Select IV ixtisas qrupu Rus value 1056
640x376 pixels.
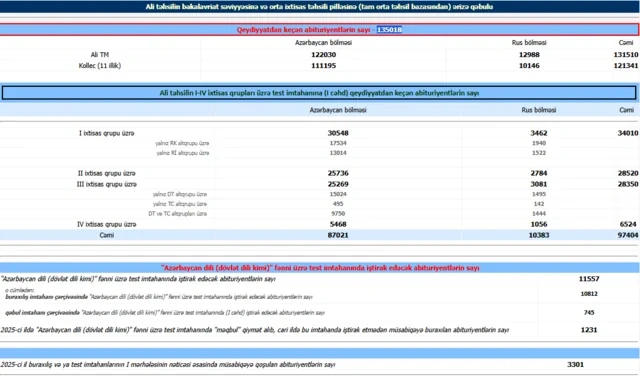pyautogui.click(x=539, y=224)
